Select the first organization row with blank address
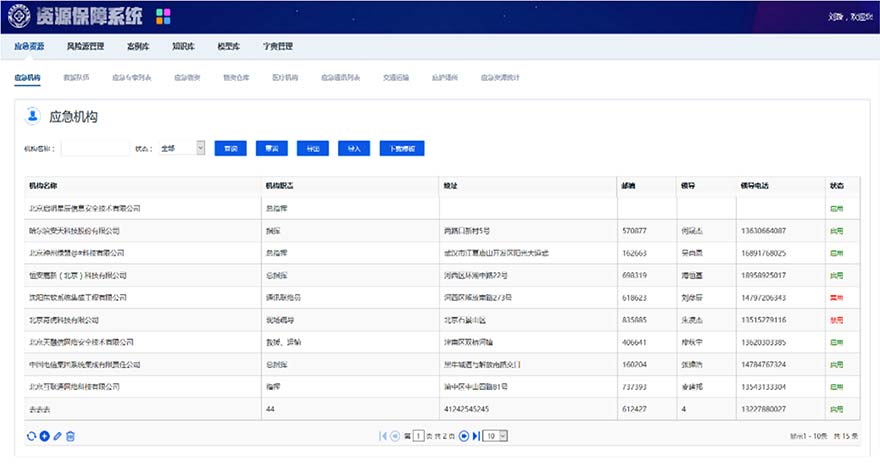Image resolution: width=880 pixels, height=465 pixels. [x=442, y=208]
